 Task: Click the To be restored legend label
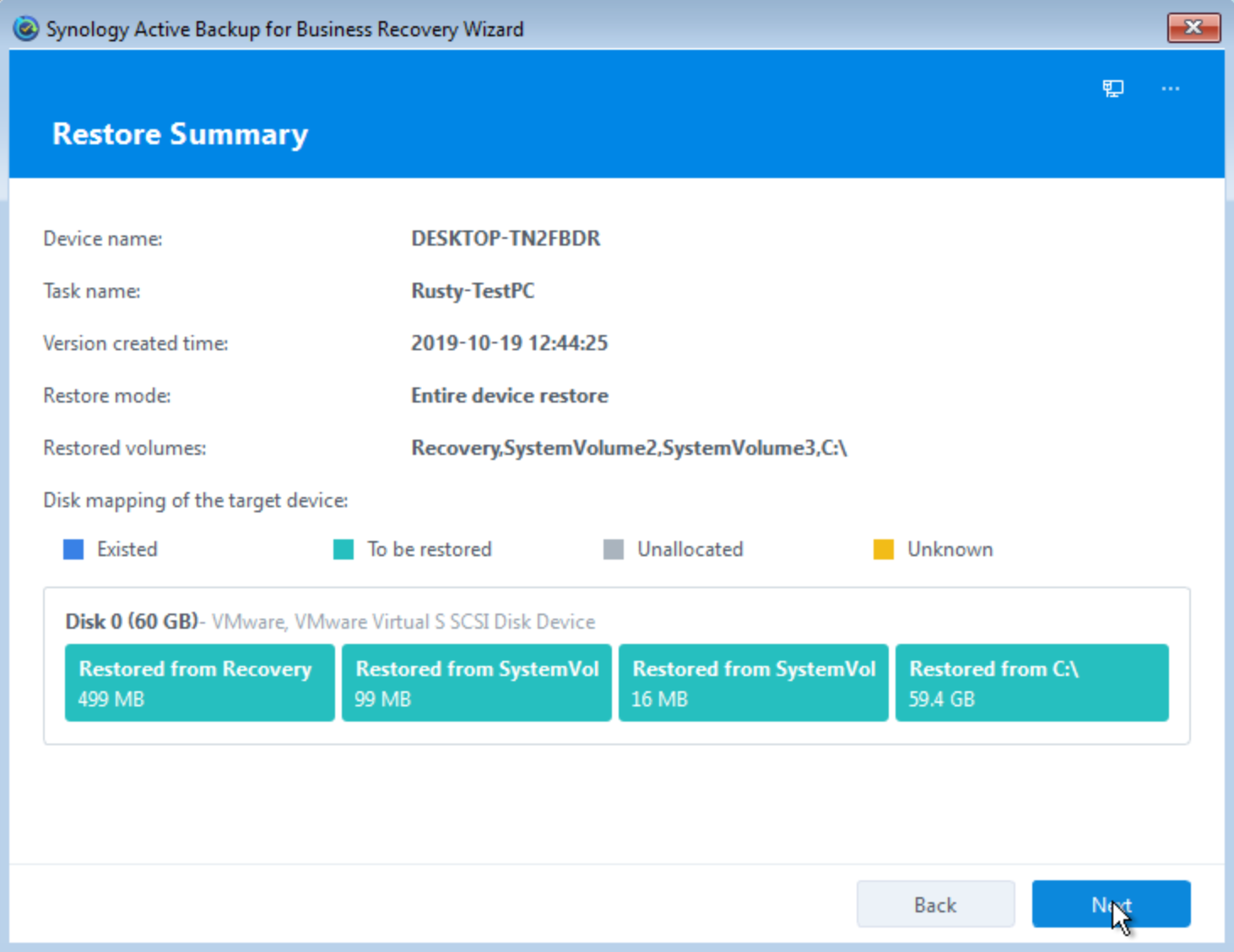(x=430, y=549)
